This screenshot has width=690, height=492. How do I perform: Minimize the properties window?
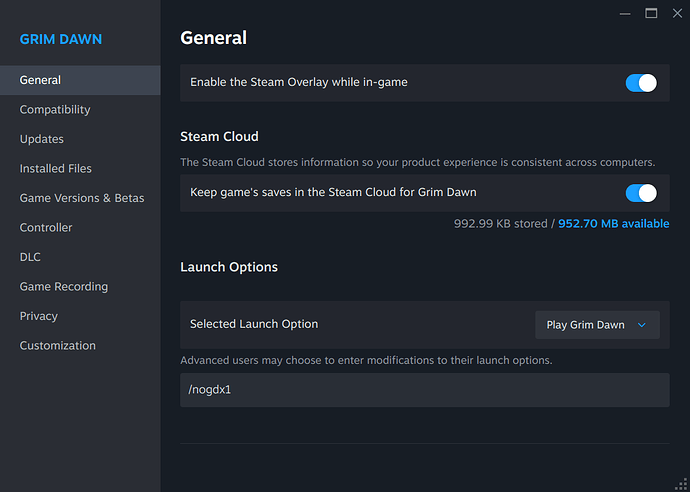tap(625, 14)
